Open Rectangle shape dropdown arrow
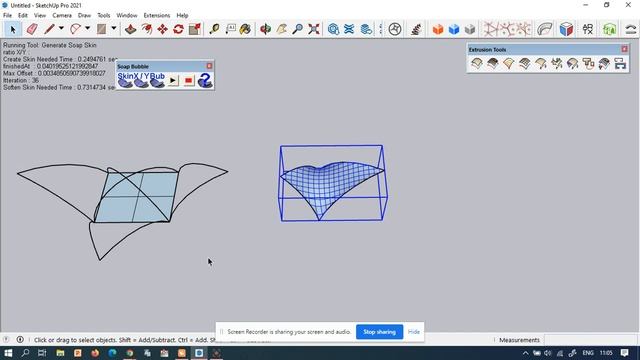 pyautogui.click(x=113, y=29)
